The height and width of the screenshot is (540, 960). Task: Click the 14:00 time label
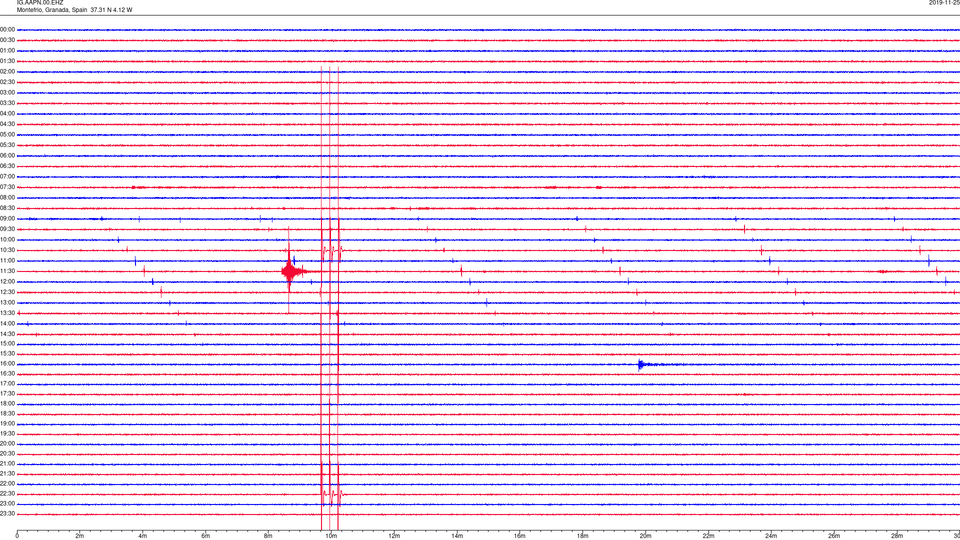[x=7, y=323]
